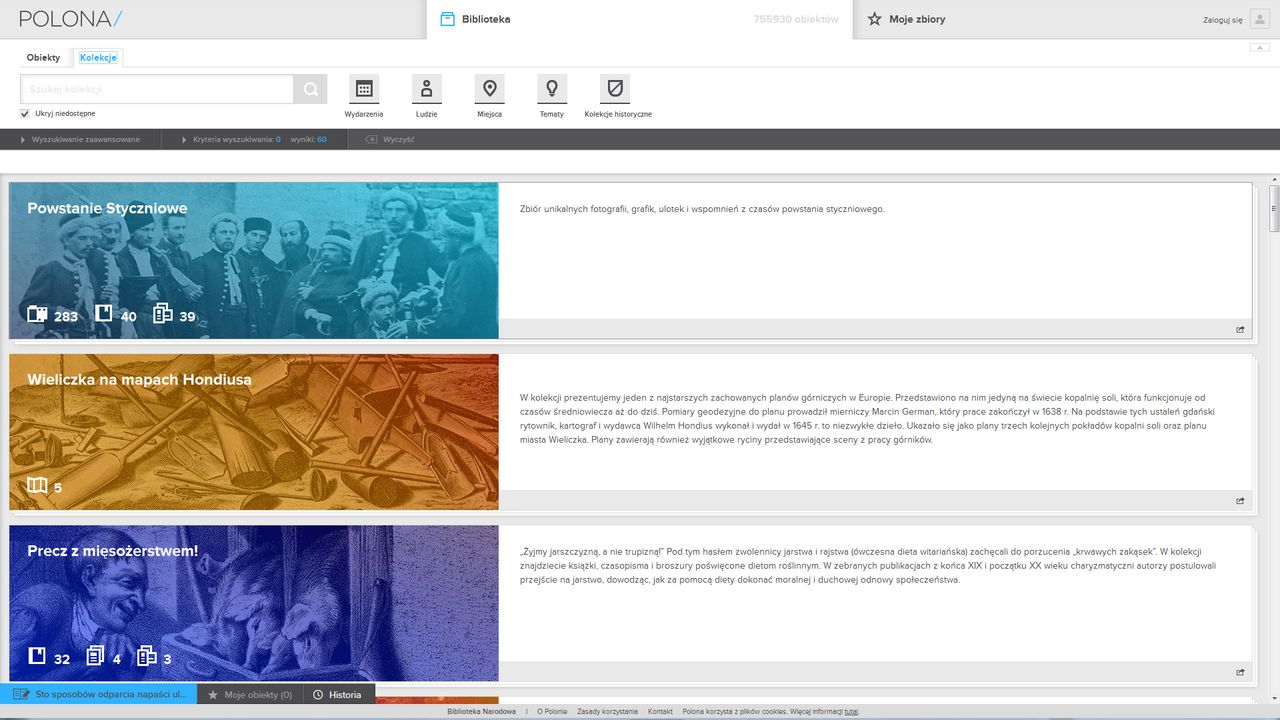Switch to the Kolekcje tab
Image resolution: width=1280 pixels, height=720 pixels.
coord(98,58)
